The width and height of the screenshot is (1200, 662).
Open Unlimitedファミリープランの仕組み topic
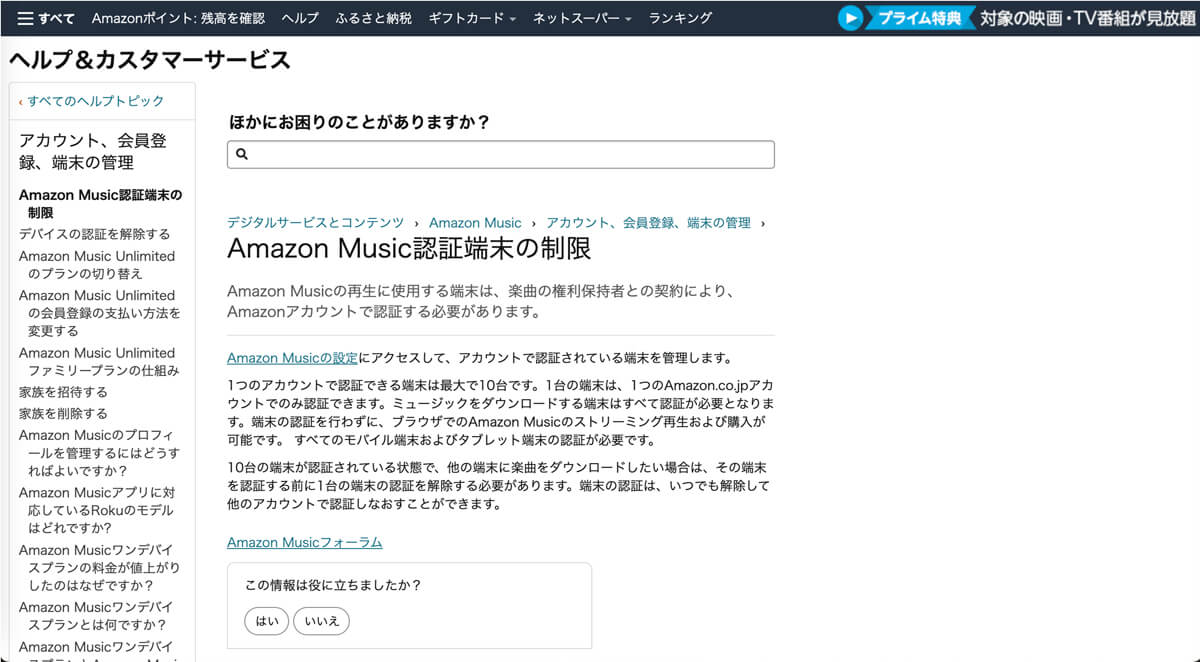pyautogui.click(x=99, y=362)
